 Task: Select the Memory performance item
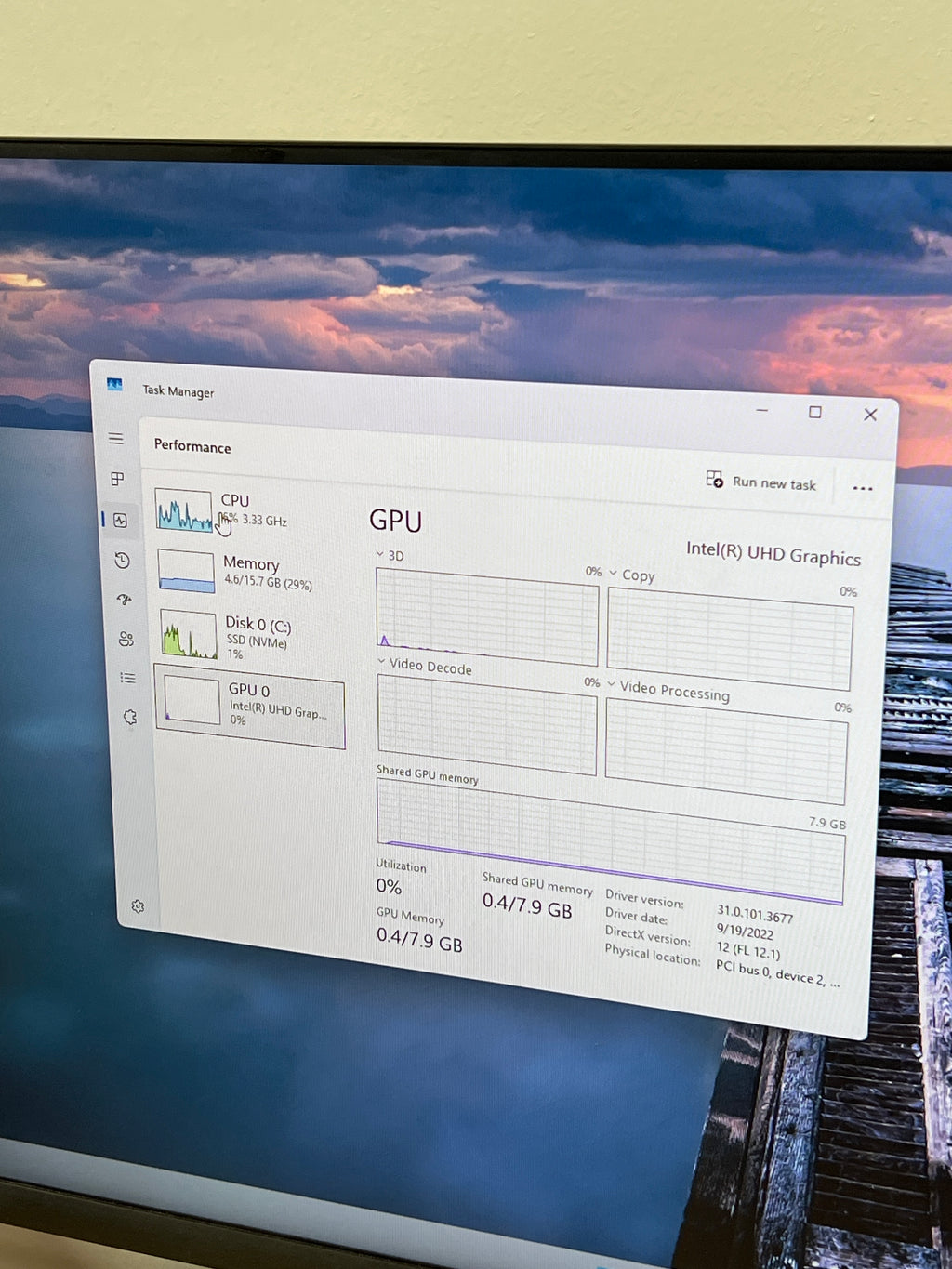pyautogui.click(x=249, y=573)
